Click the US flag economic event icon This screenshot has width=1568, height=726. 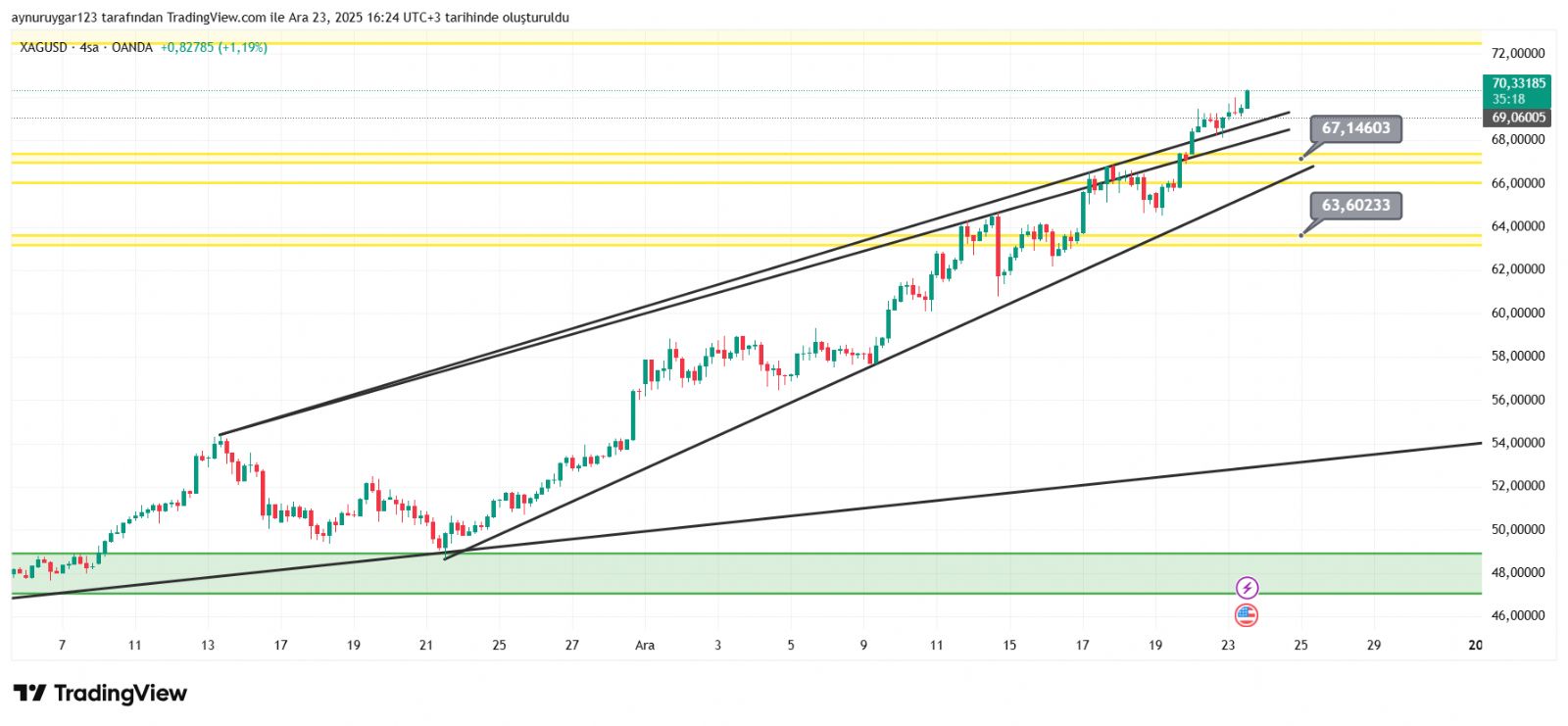pos(1246,615)
